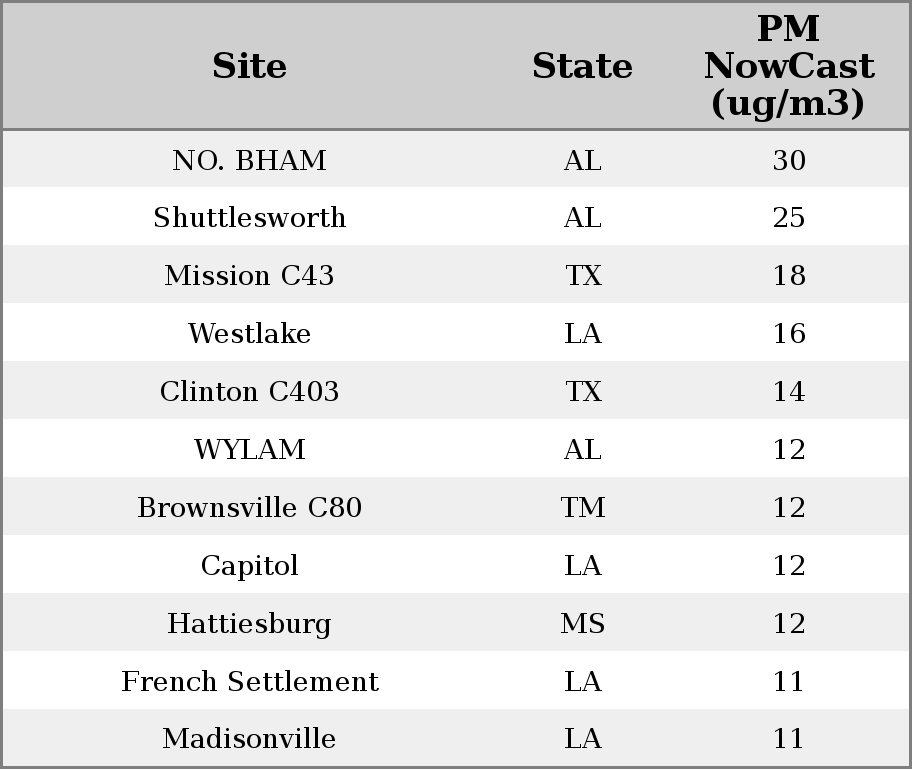Click the Mission C43 site name
The height and width of the screenshot is (769, 912).
tap(249, 276)
